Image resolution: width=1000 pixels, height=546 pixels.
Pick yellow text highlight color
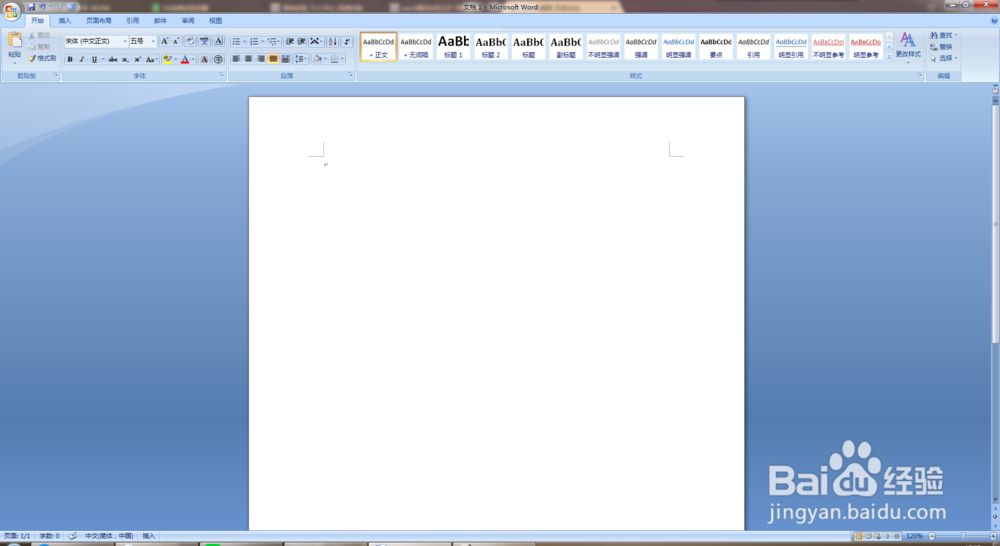pyautogui.click(x=167, y=59)
